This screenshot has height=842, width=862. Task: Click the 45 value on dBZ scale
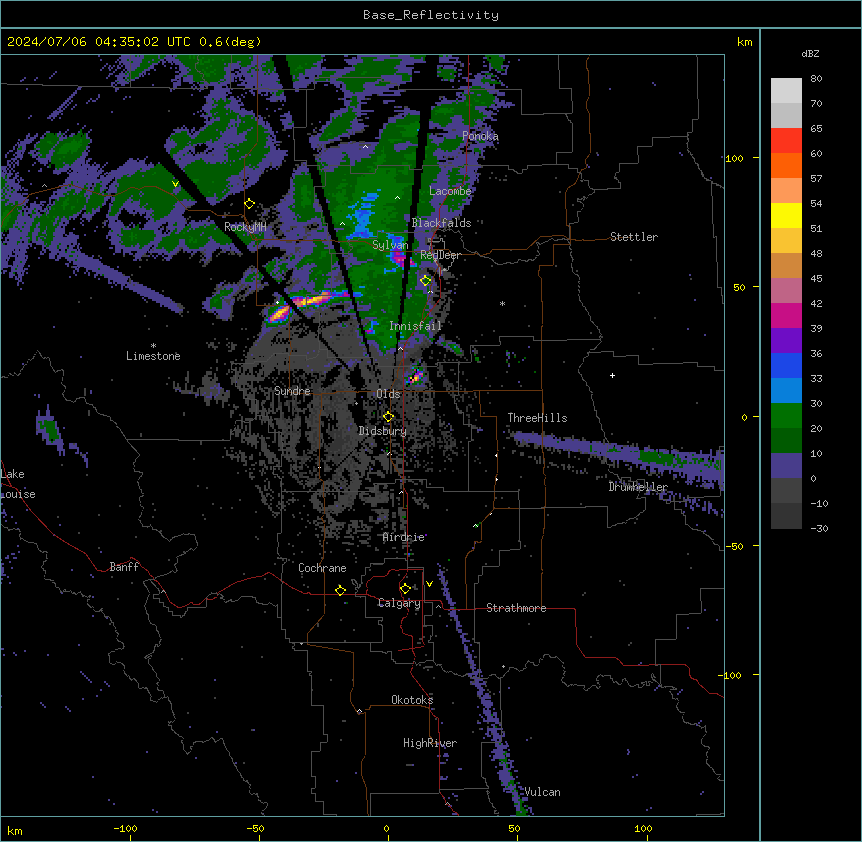[816, 279]
